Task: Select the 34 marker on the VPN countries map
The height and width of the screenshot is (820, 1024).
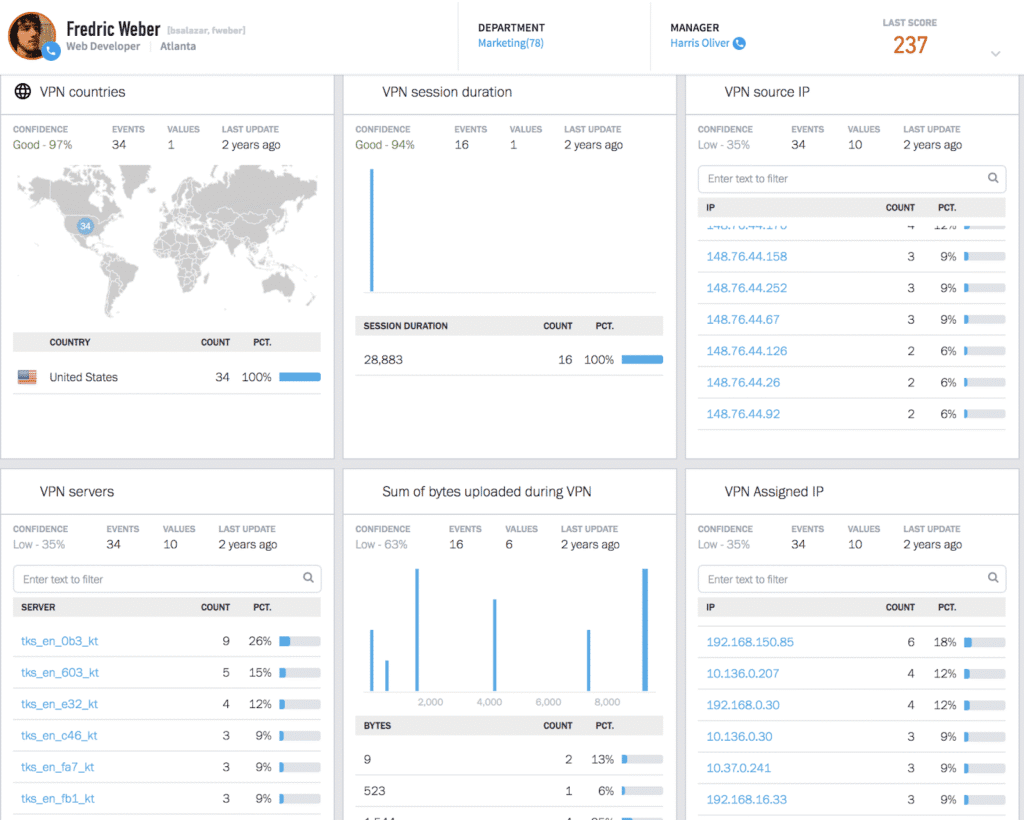Action: [85, 227]
